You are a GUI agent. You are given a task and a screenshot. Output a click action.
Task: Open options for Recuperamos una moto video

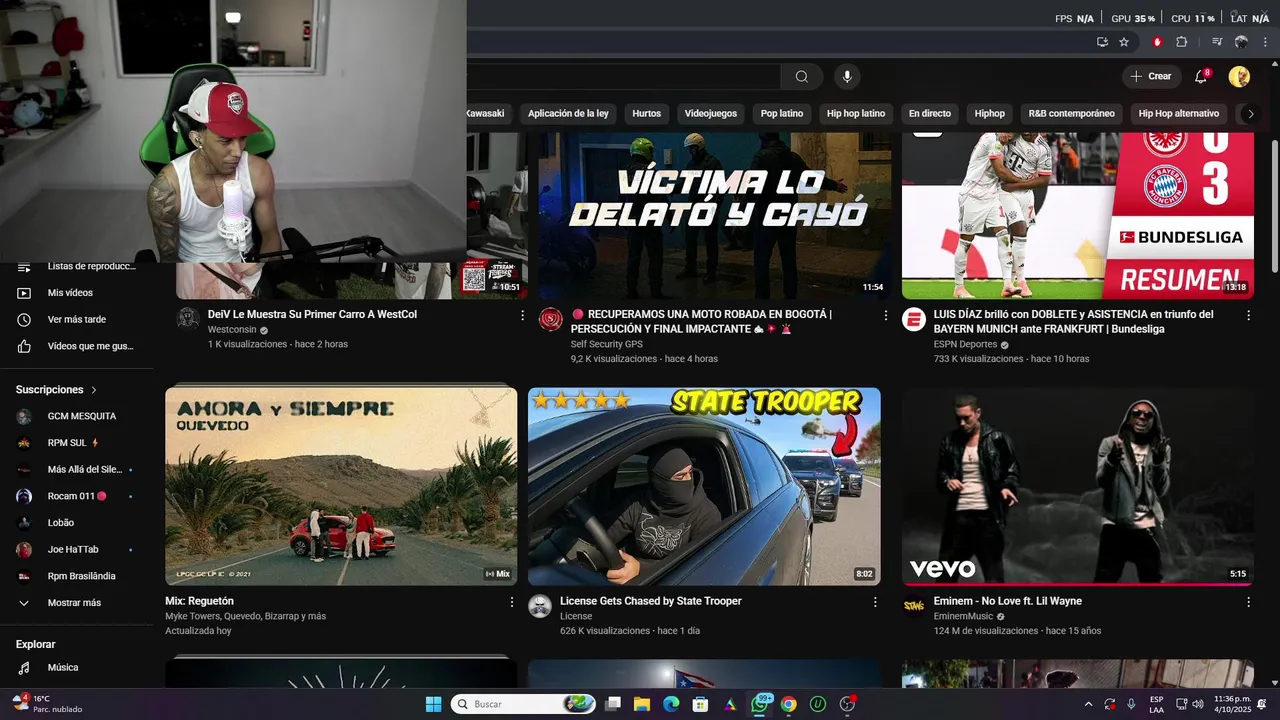click(x=885, y=315)
